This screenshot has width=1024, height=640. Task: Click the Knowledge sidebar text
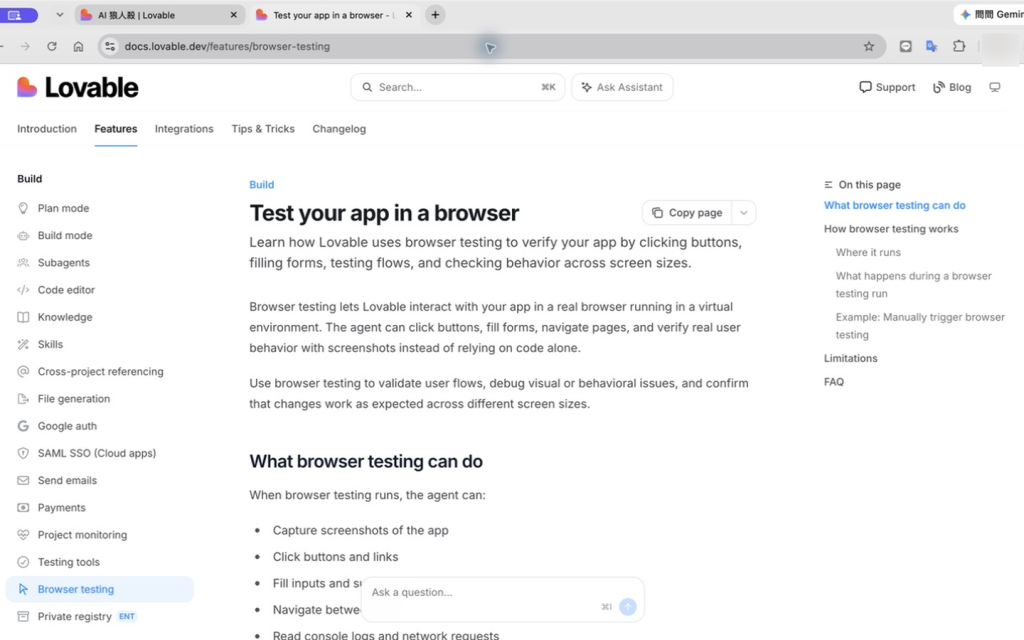(x=65, y=317)
